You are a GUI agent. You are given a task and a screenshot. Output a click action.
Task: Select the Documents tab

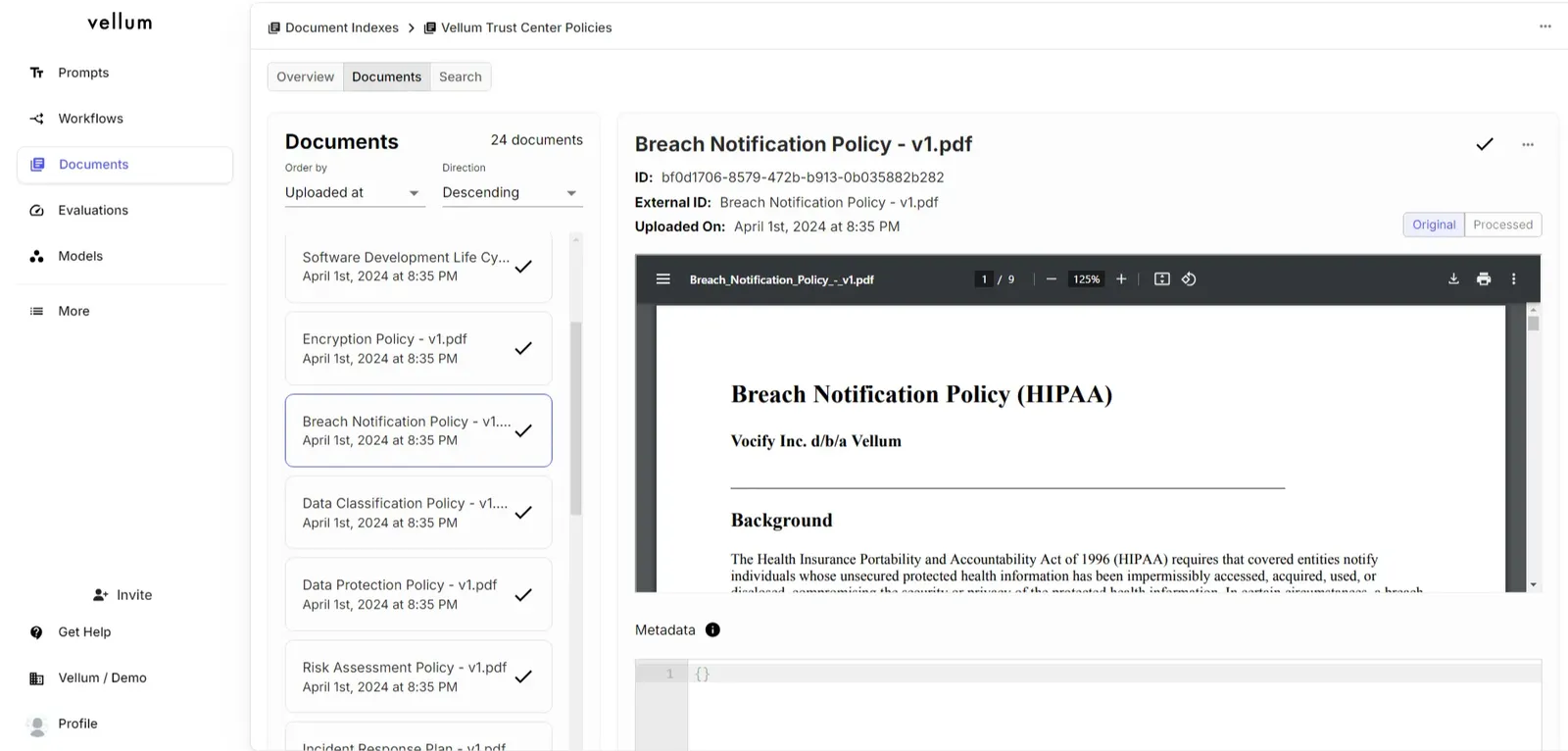coord(387,76)
